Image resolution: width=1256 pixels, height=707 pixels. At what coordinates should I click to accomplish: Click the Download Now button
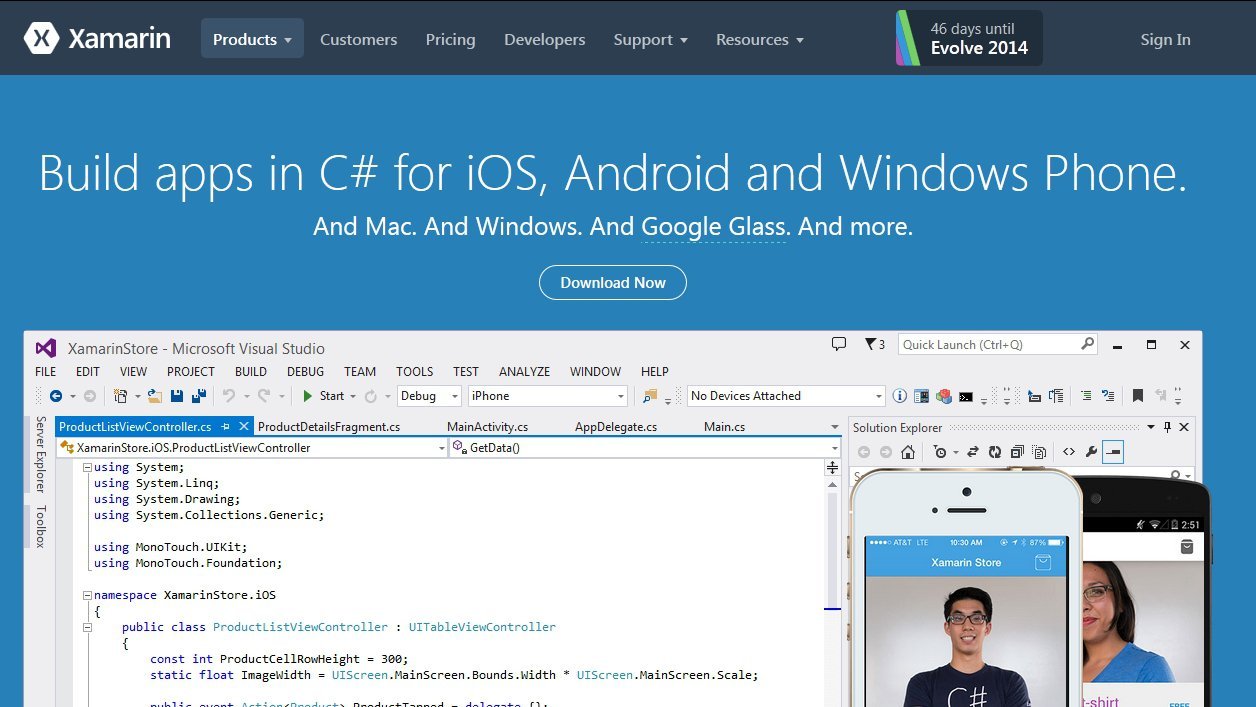click(612, 282)
